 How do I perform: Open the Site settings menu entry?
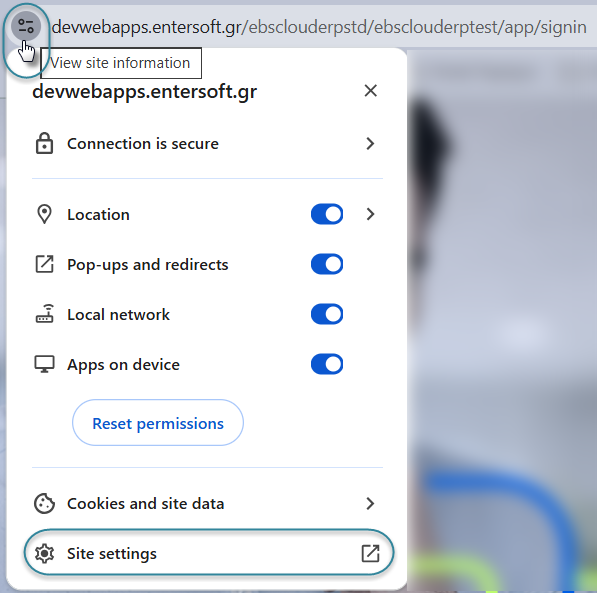(x=209, y=553)
